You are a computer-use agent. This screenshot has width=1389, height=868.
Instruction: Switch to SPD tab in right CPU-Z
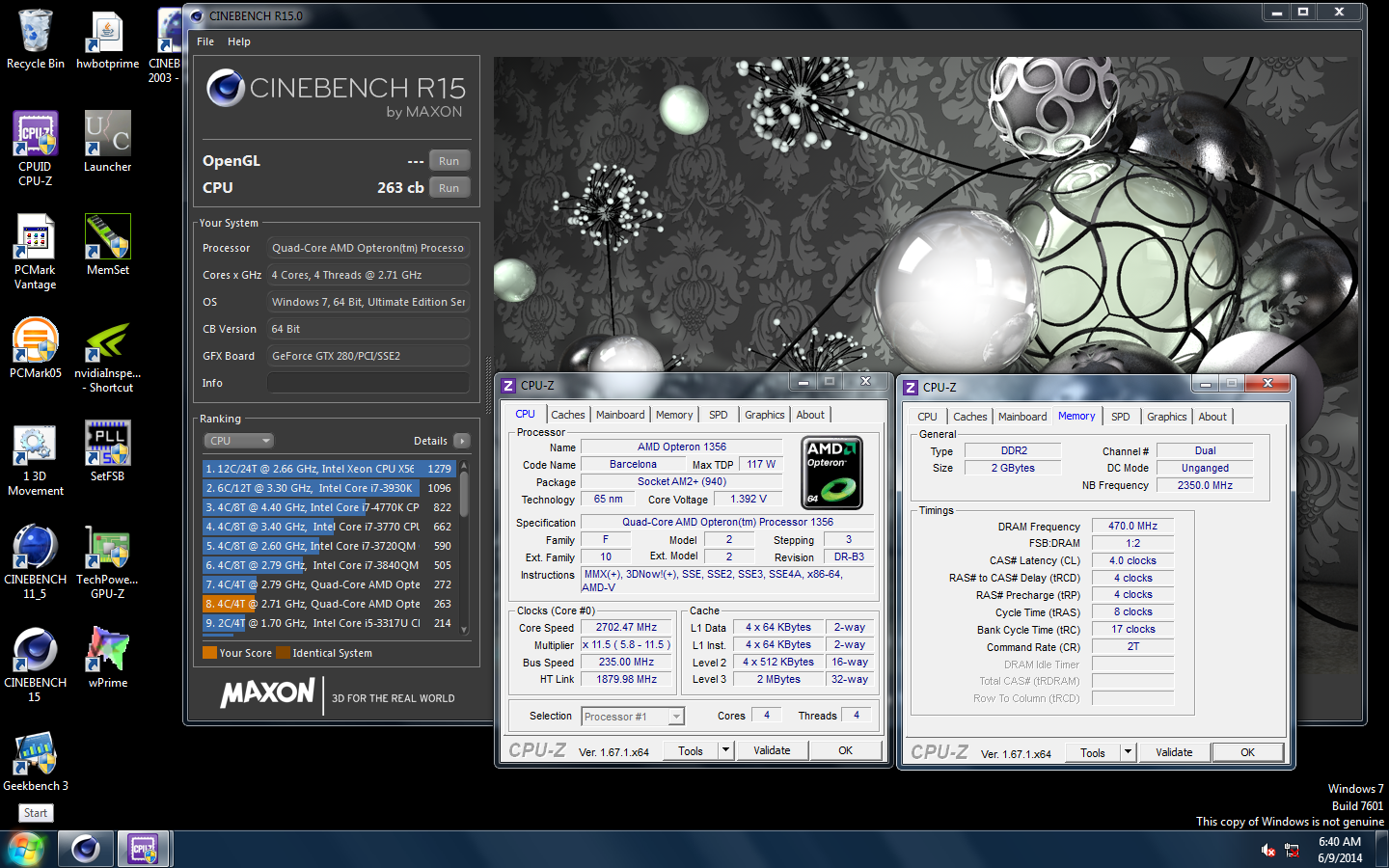[x=1121, y=417]
